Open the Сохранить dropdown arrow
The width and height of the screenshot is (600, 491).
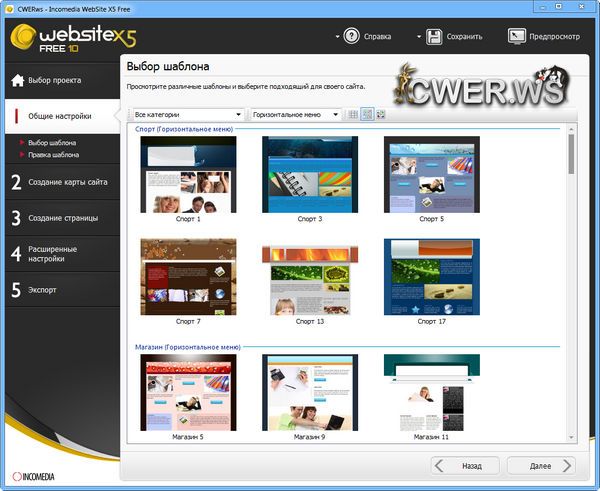click(x=419, y=37)
